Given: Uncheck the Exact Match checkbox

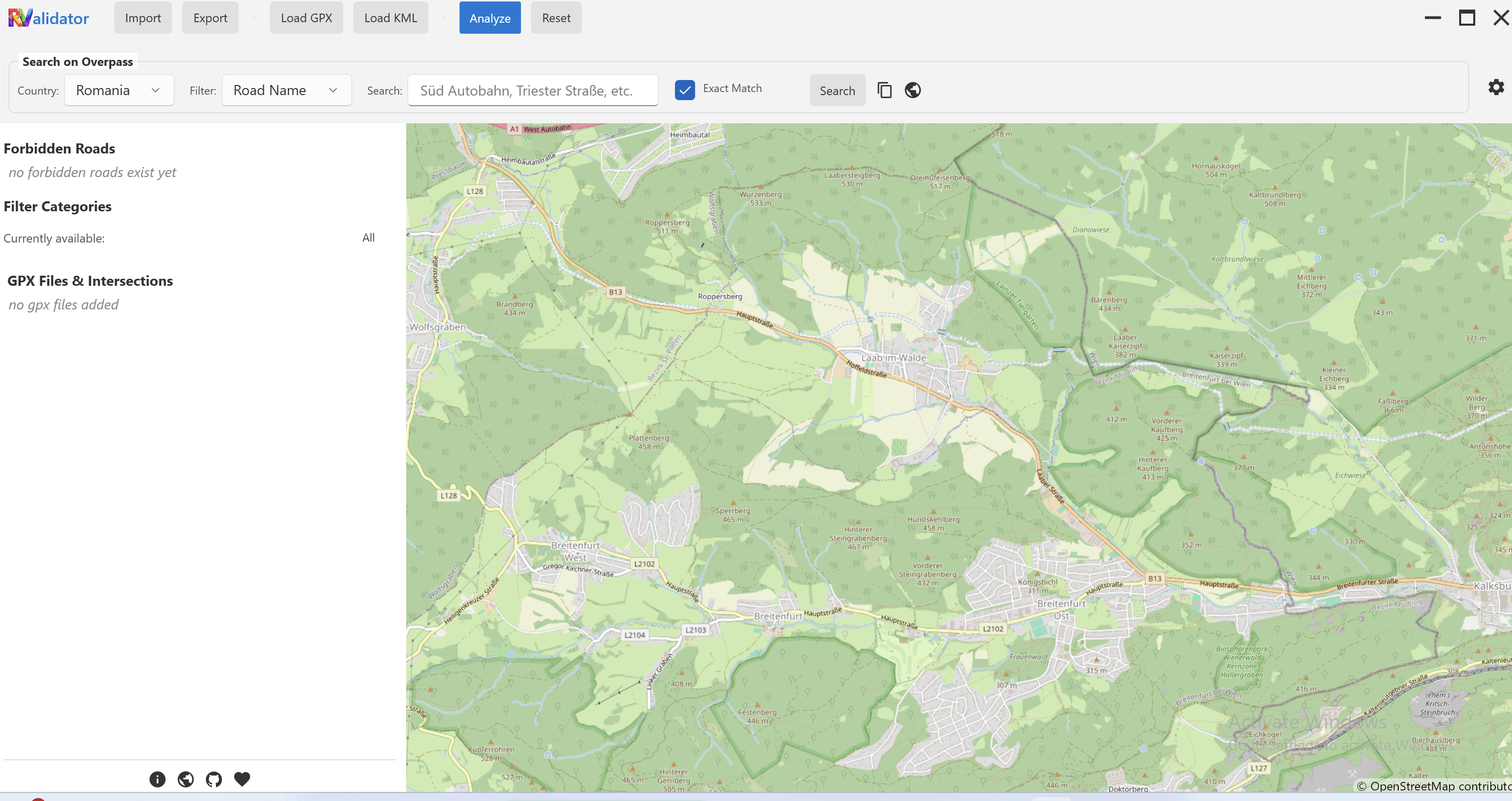Looking at the screenshot, I should point(685,90).
